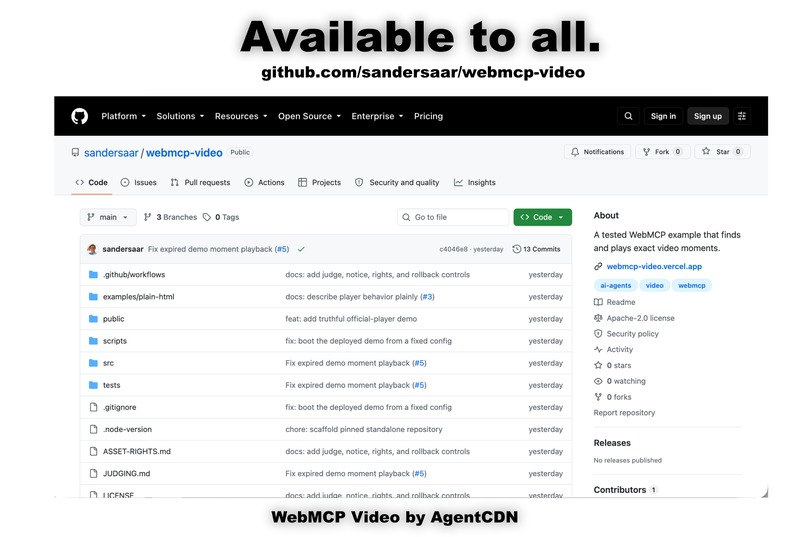Expand the Solutions menu
The width and height of the screenshot is (806, 537).
point(180,116)
